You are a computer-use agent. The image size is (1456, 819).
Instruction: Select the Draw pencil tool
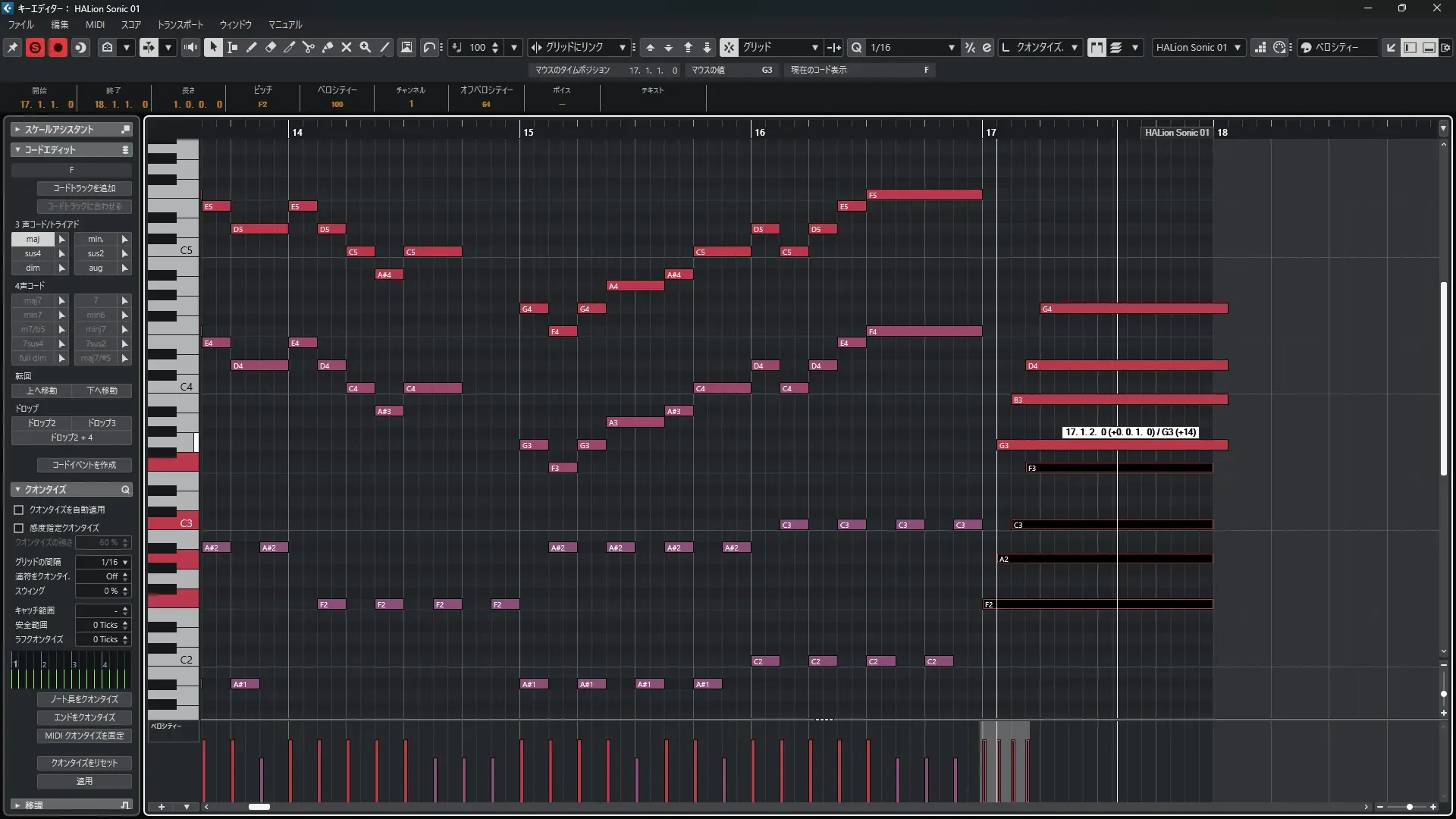coord(251,47)
